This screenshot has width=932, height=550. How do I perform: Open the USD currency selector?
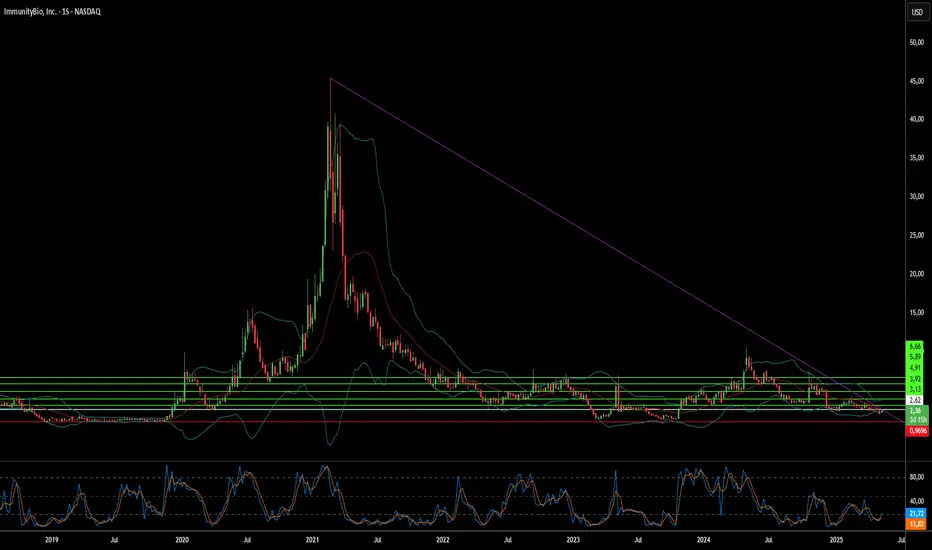(x=917, y=12)
